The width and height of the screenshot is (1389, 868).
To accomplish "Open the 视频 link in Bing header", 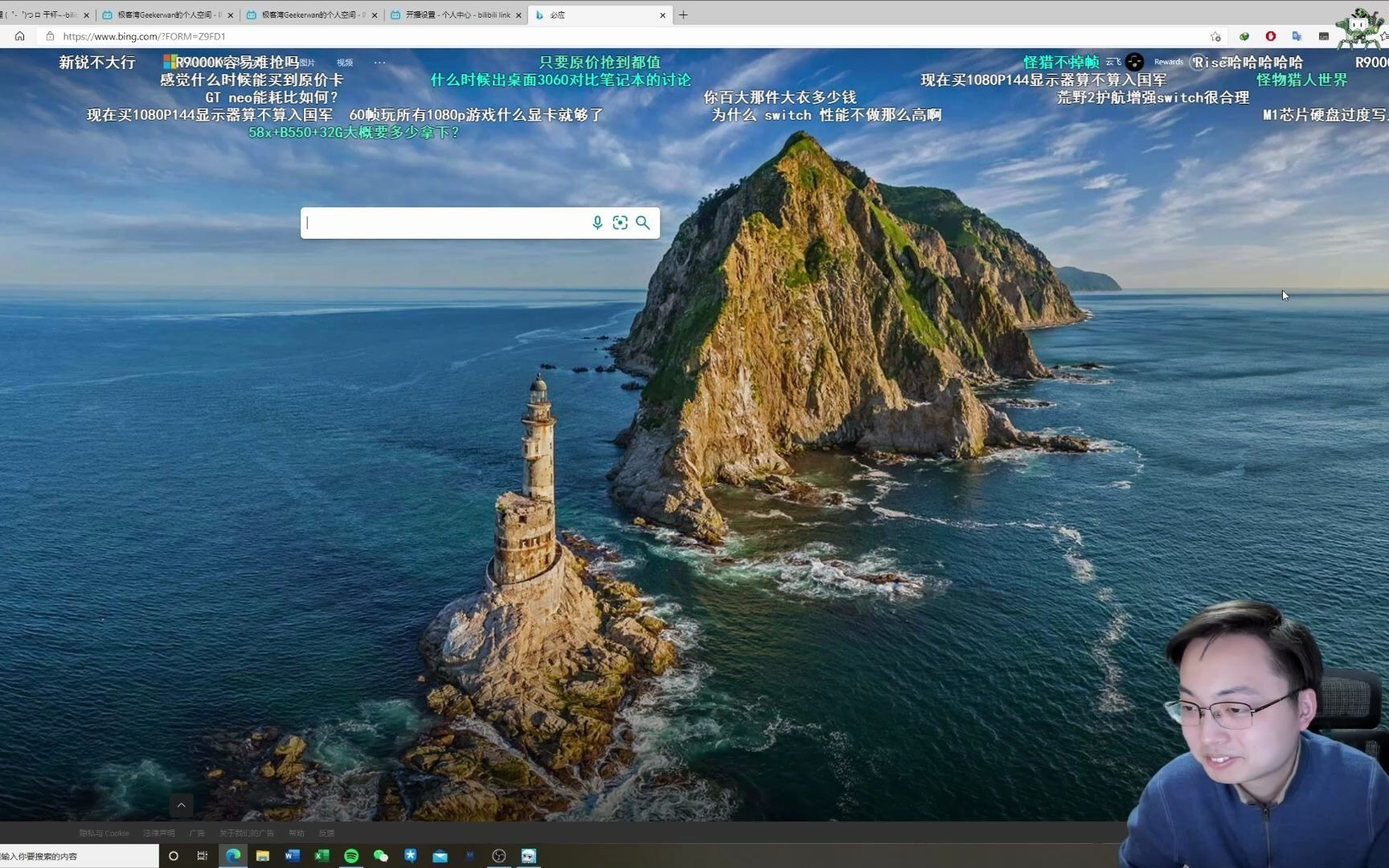I will [345, 63].
